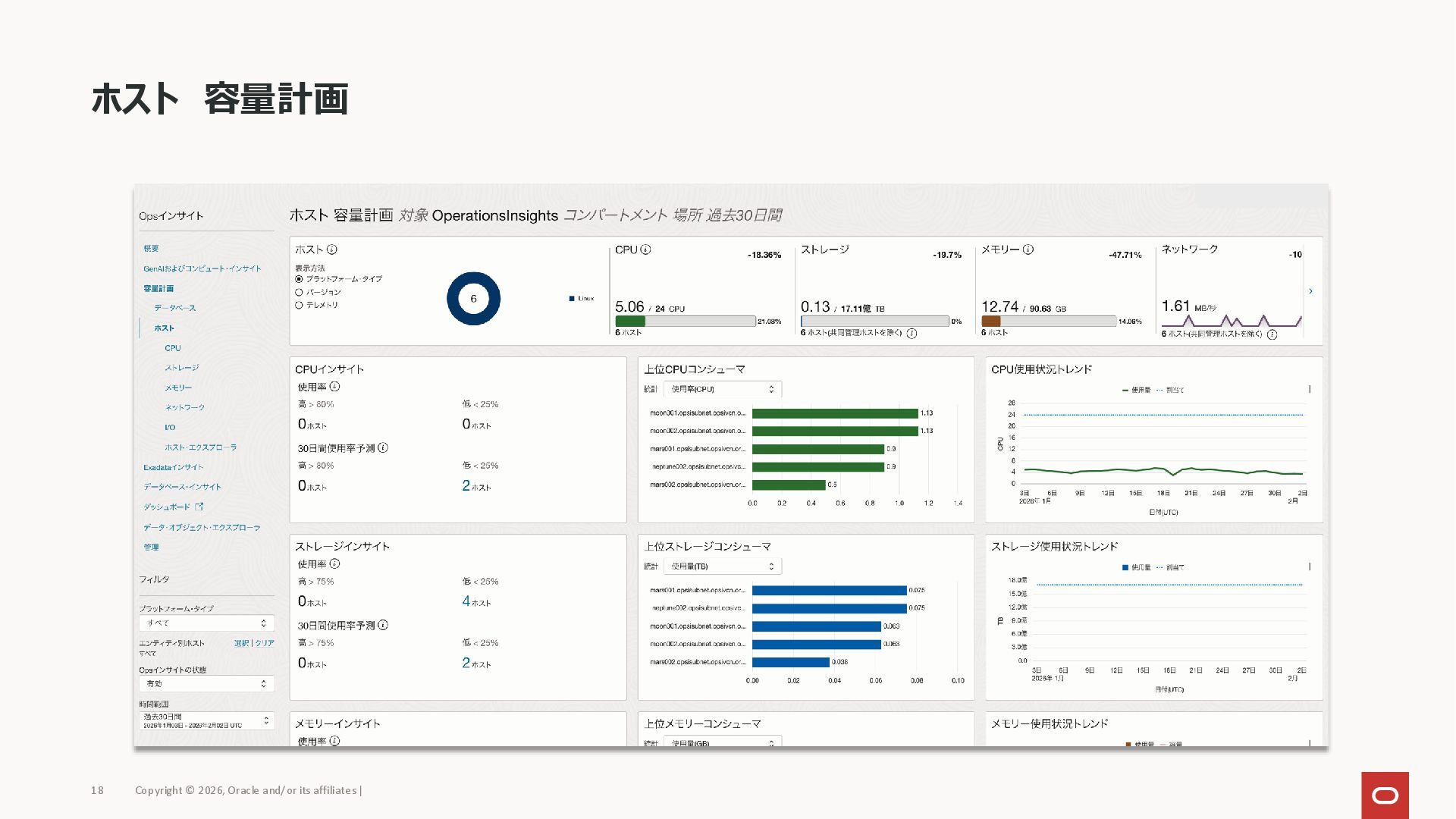Click info icon beside 30日間使用率予測 in CPU insights
This screenshot has height=819, width=1456.
(x=383, y=448)
